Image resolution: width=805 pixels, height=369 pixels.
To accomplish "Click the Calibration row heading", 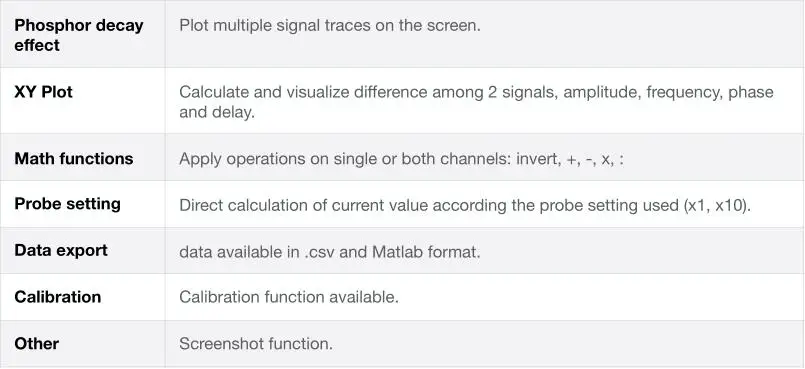I will 58,297.
